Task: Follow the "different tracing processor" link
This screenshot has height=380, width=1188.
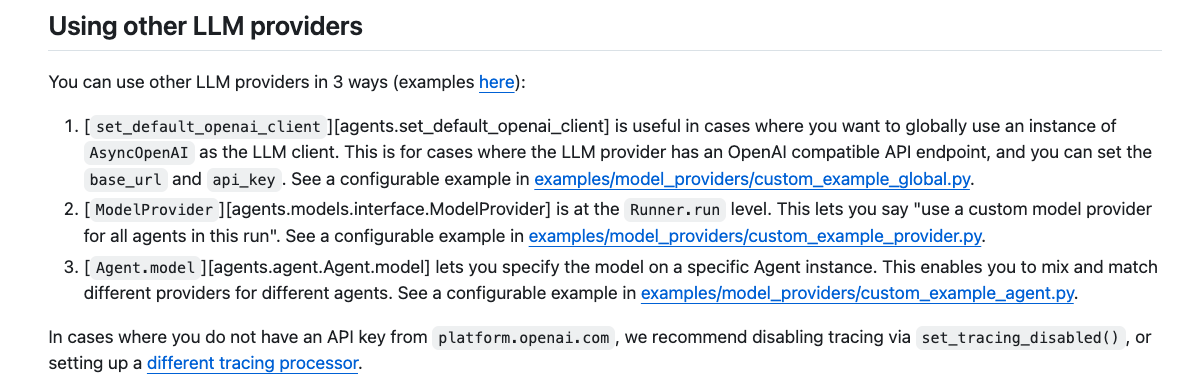Action: pyautogui.click(x=252, y=363)
